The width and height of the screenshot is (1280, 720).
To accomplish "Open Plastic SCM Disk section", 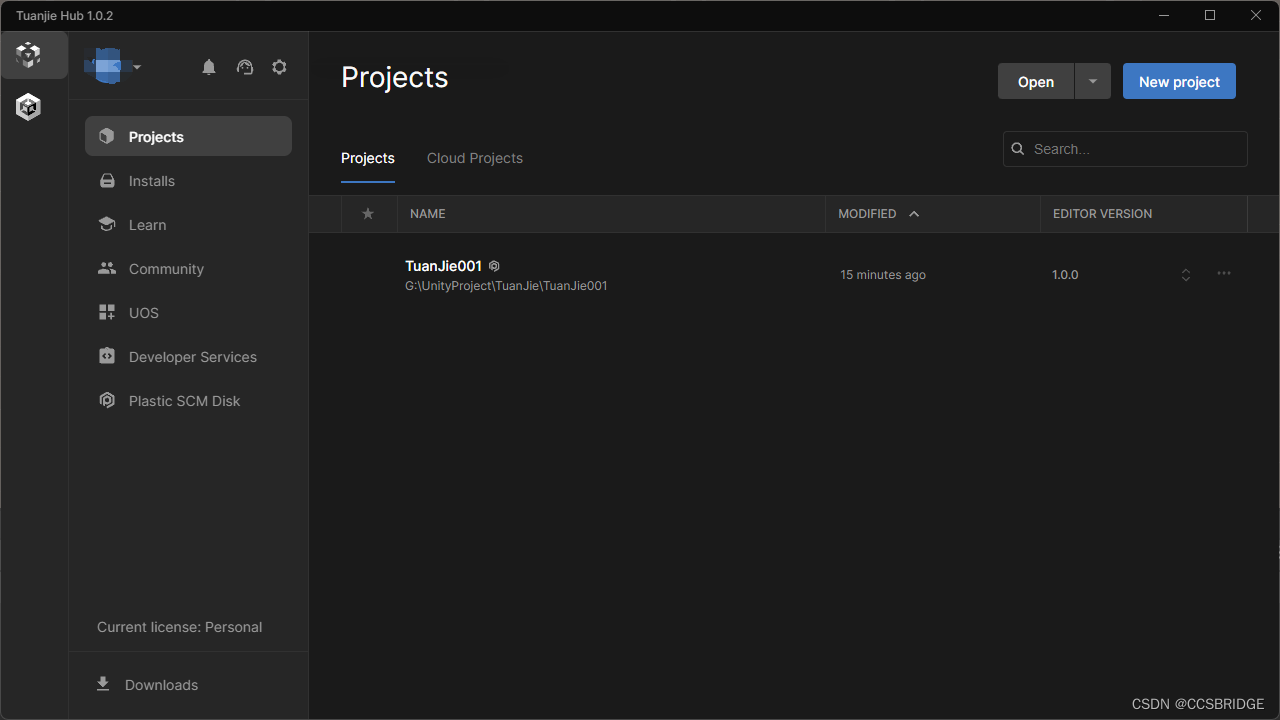I will pyautogui.click(x=188, y=401).
